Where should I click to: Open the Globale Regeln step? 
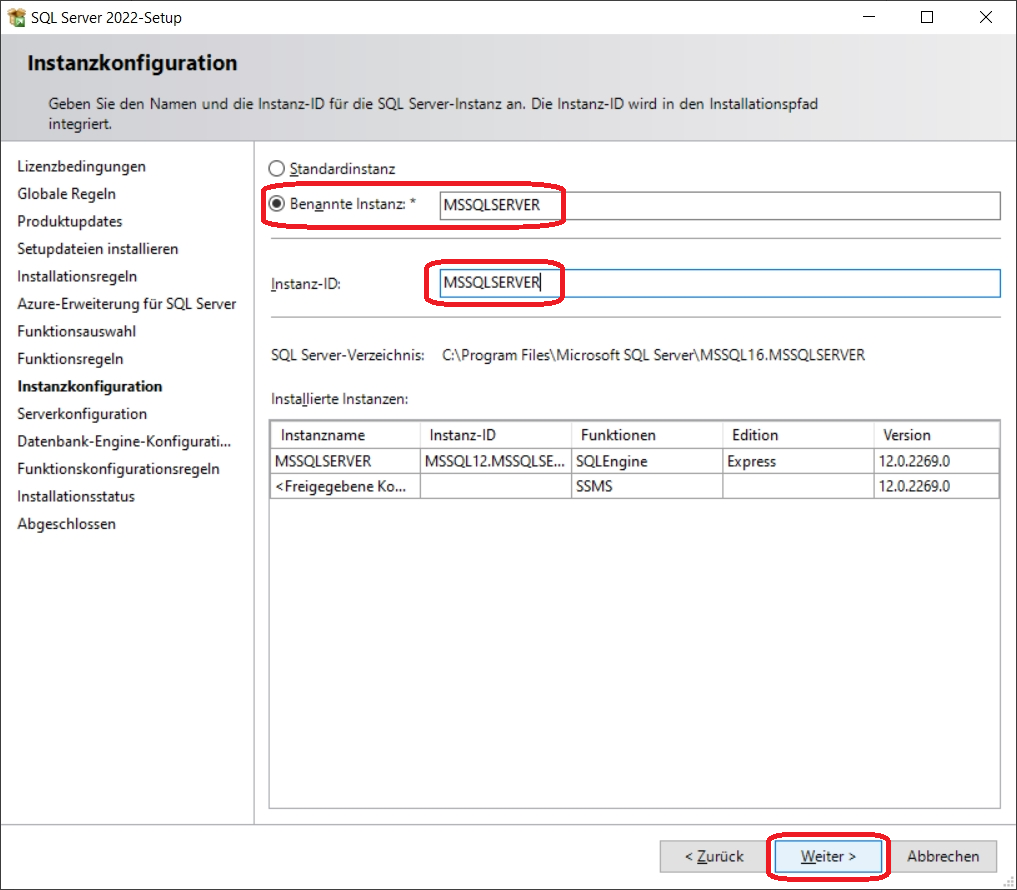click(x=67, y=194)
